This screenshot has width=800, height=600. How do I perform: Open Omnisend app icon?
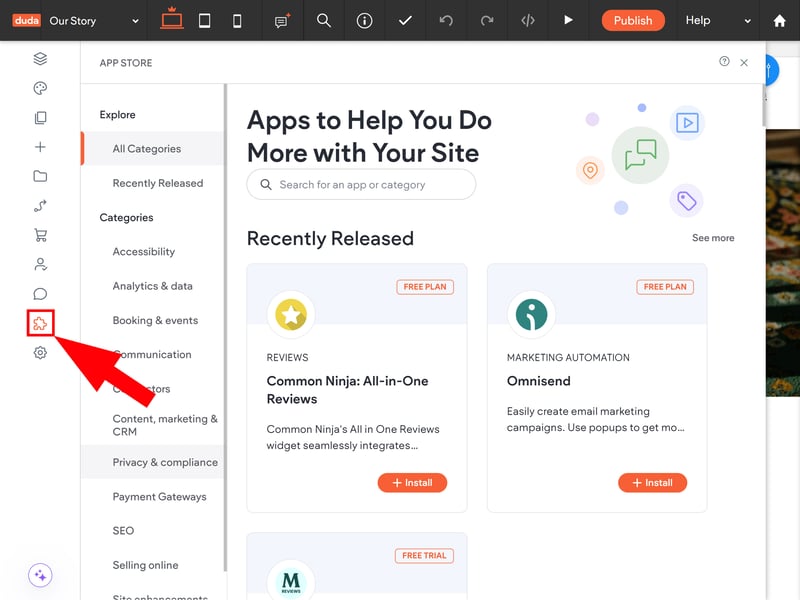point(531,314)
